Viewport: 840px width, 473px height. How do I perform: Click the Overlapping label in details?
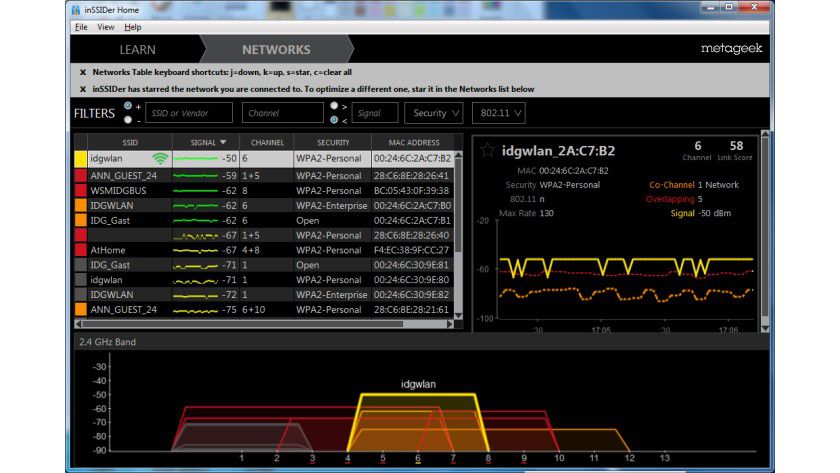click(670, 199)
